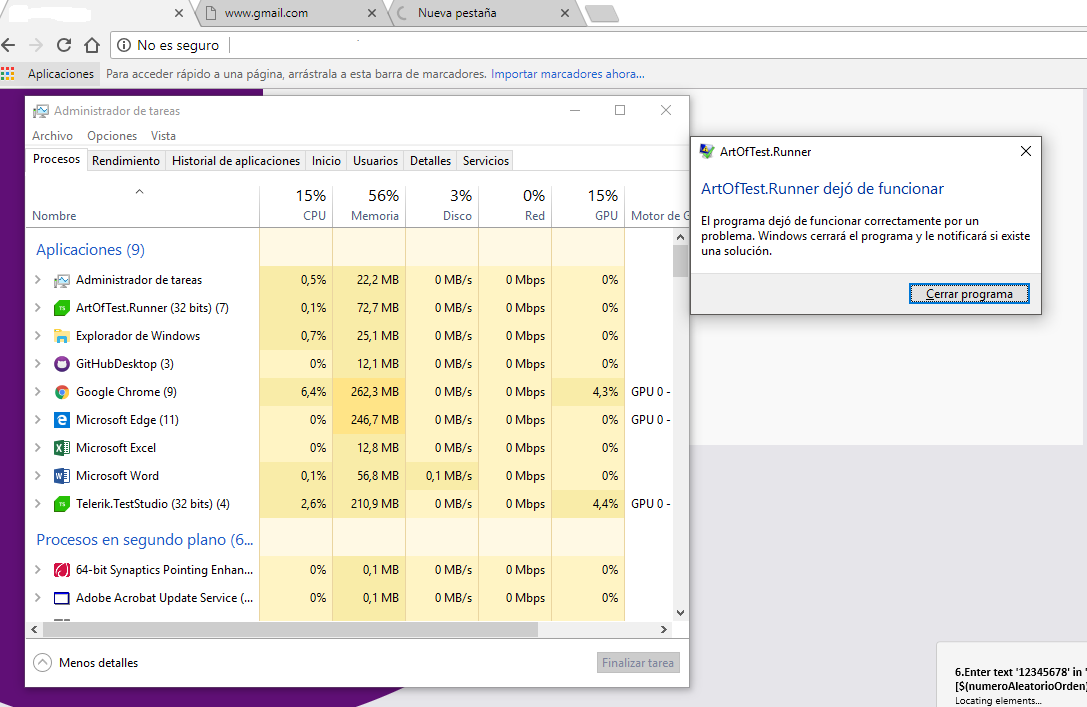The width and height of the screenshot is (1087, 707).
Task: Click the Microsoft Edge process icon
Action: pos(62,420)
